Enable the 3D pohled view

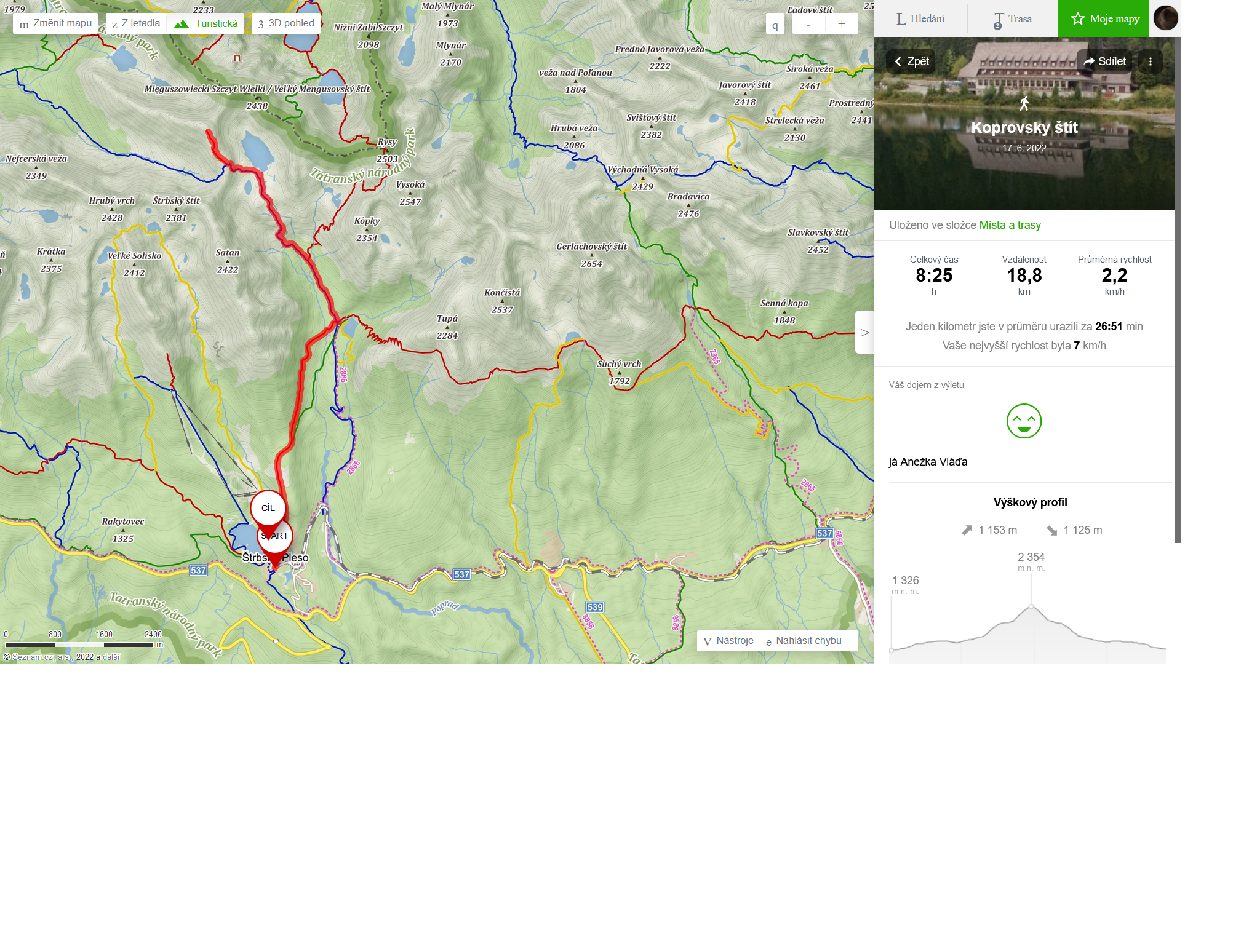[x=286, y=23]
